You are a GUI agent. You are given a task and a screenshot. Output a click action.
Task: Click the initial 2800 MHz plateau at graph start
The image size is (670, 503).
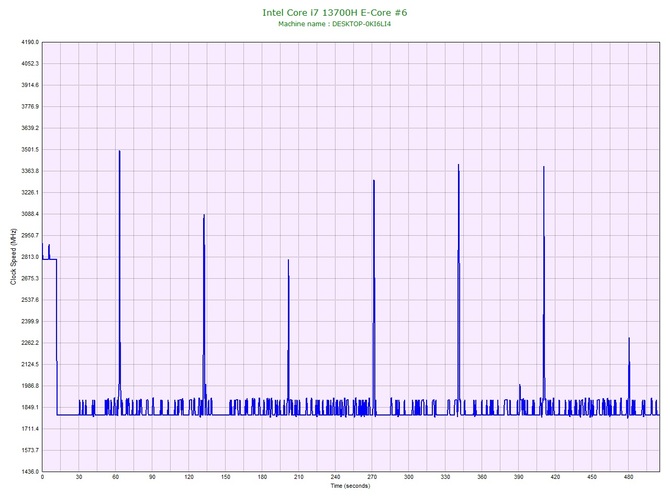50,259
